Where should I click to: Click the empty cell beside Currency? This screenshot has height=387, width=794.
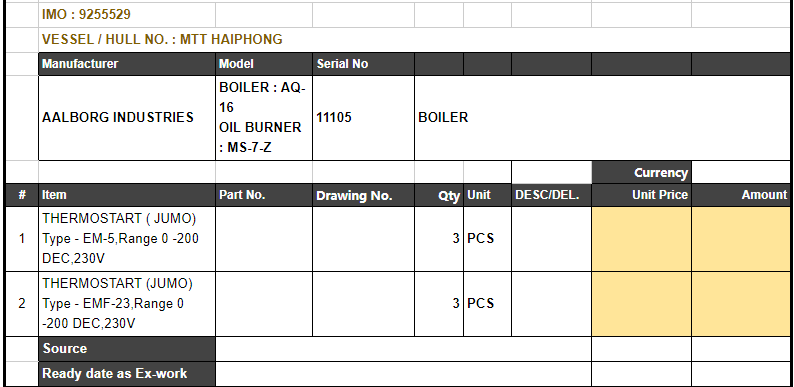click(x=741, y=172)
